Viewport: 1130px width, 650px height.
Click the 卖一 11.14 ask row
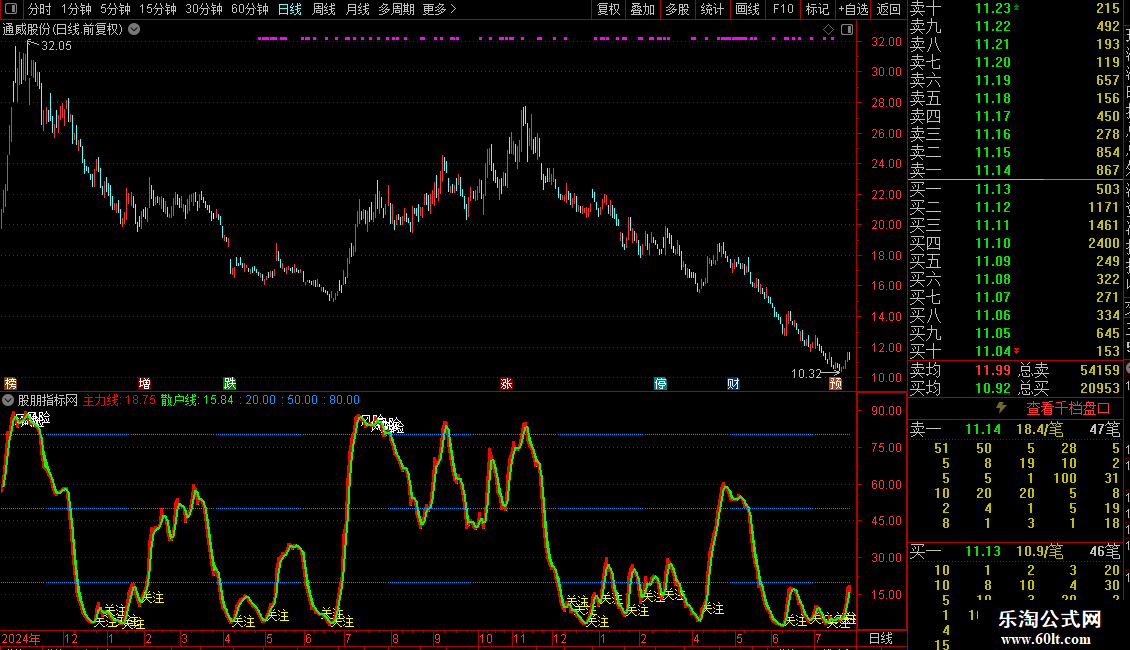1015,170
